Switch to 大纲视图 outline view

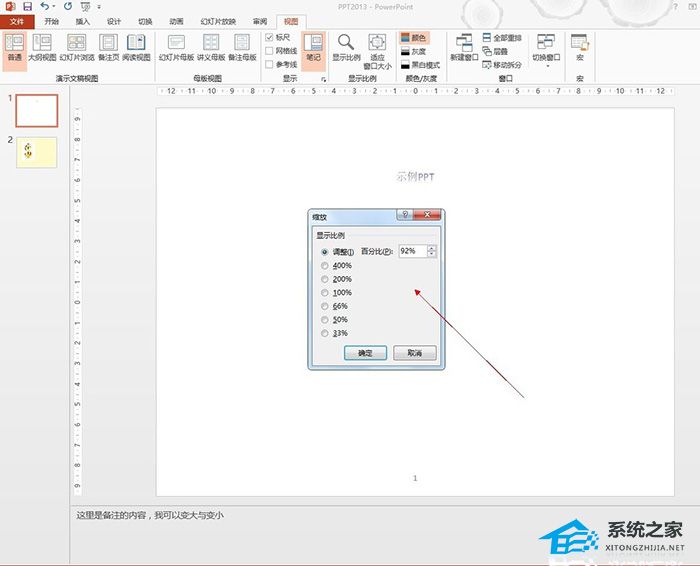[42, 47]
